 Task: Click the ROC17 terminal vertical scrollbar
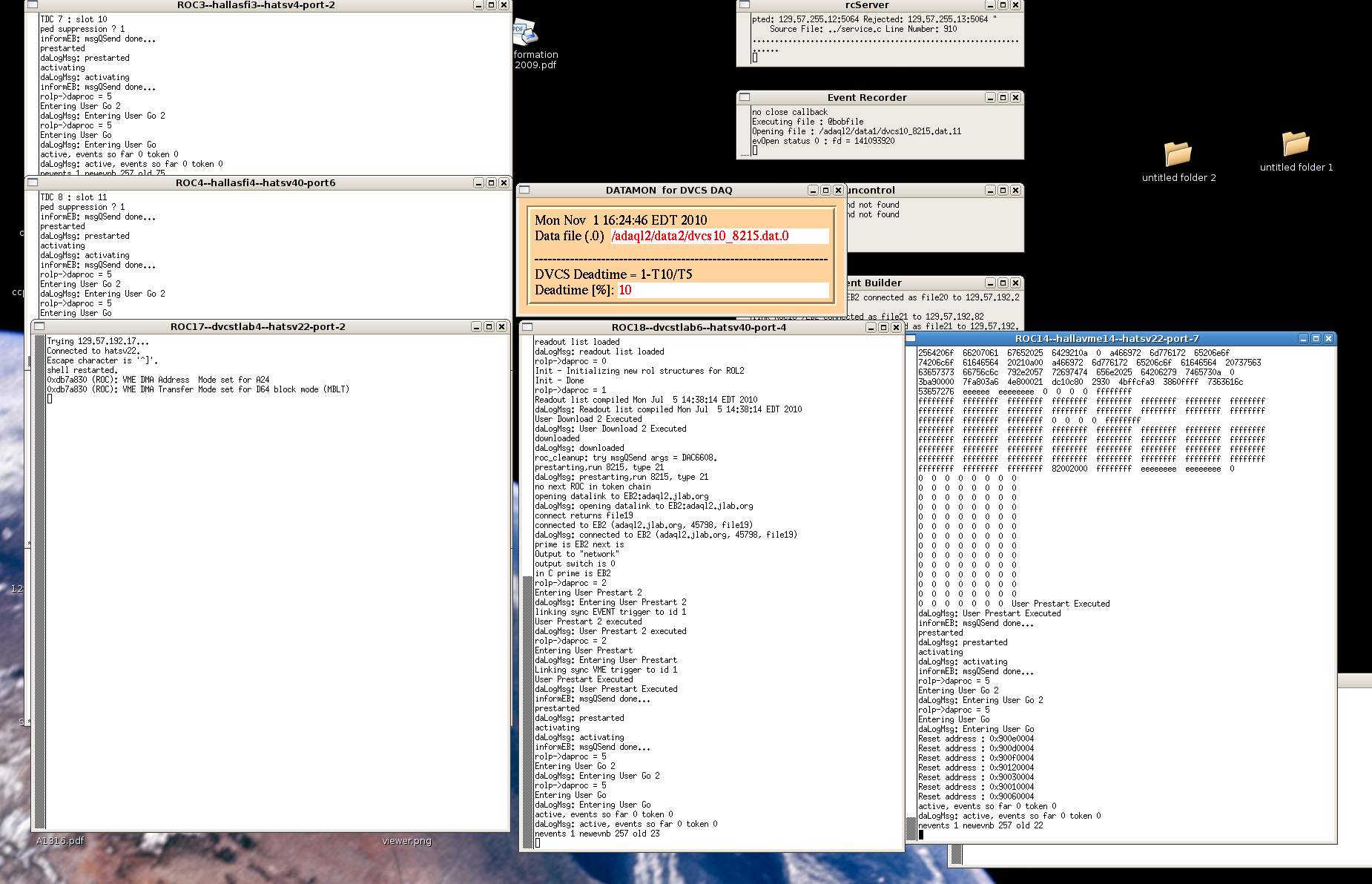pos(40,581)
